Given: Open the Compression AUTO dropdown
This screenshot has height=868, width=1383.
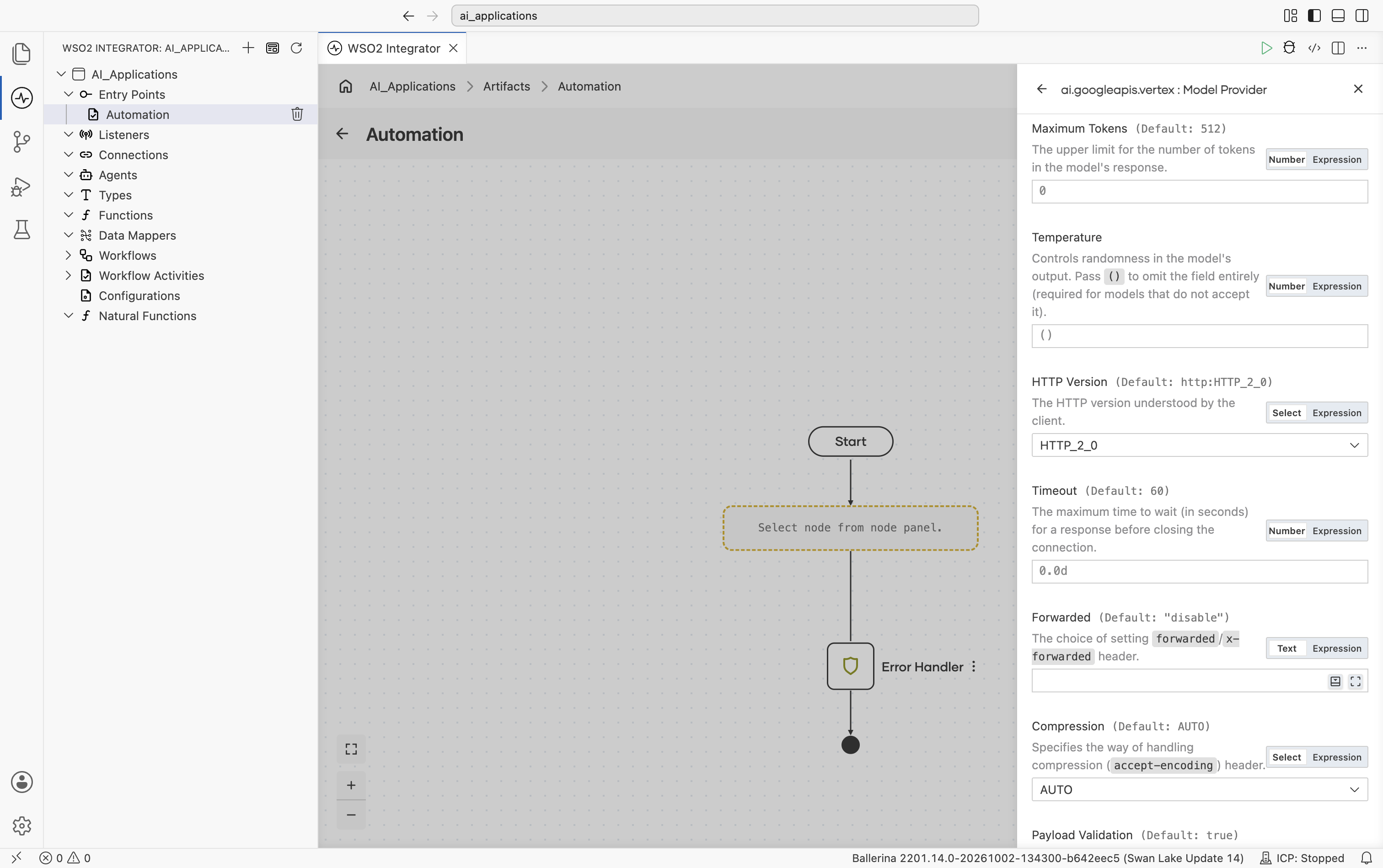Looking at the screenshot, I should (1199, 789).
